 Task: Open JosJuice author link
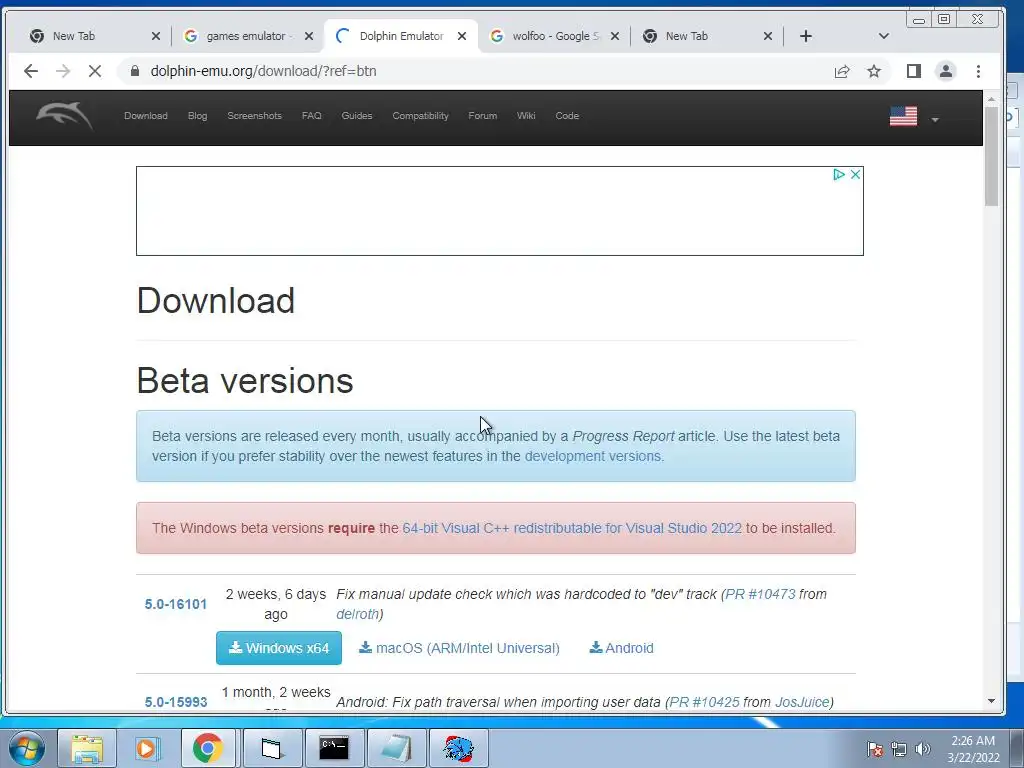[x=802, y=702]
